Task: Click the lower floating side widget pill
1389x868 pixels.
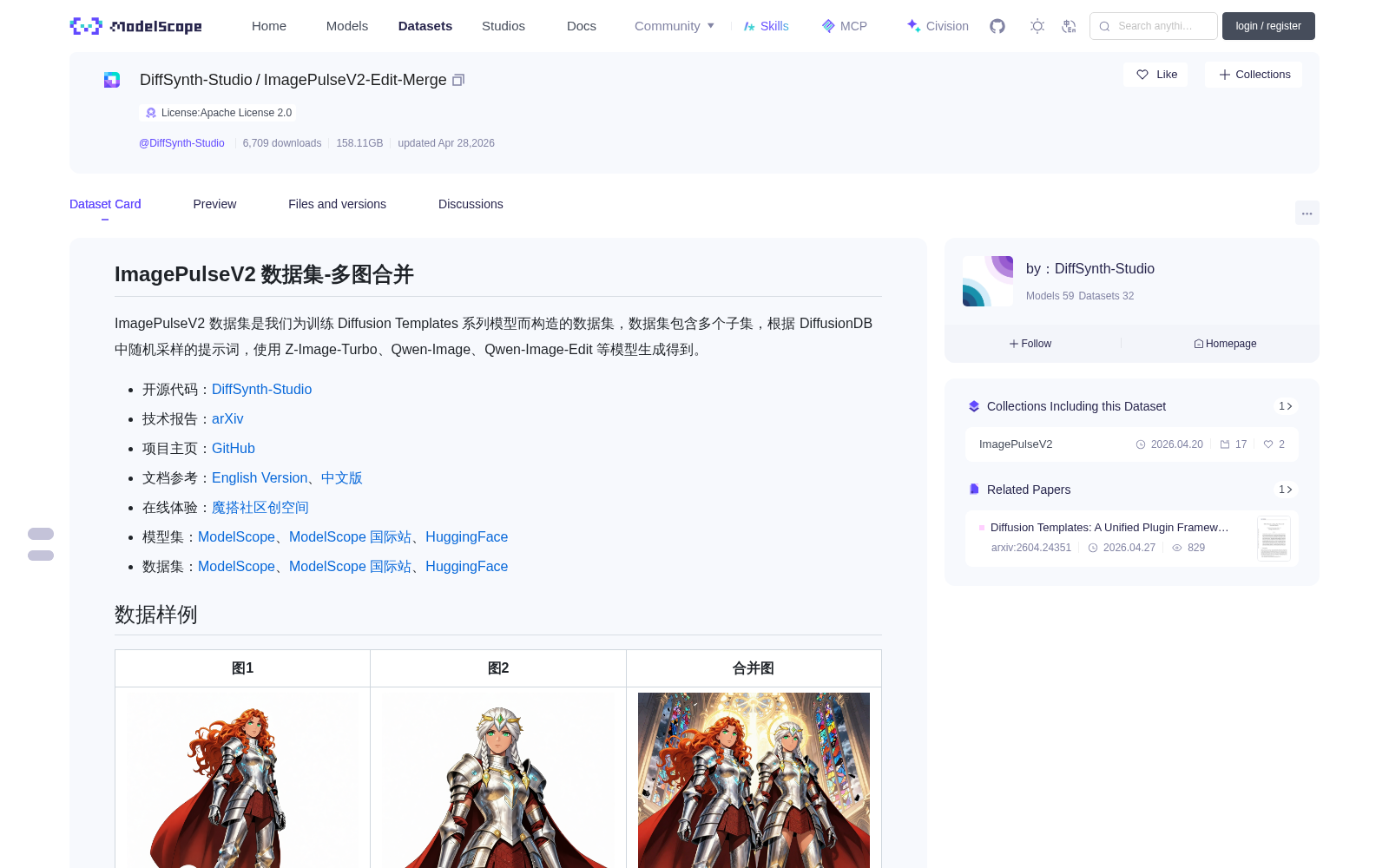Action: pyautogui.click(x=41, y=556)
